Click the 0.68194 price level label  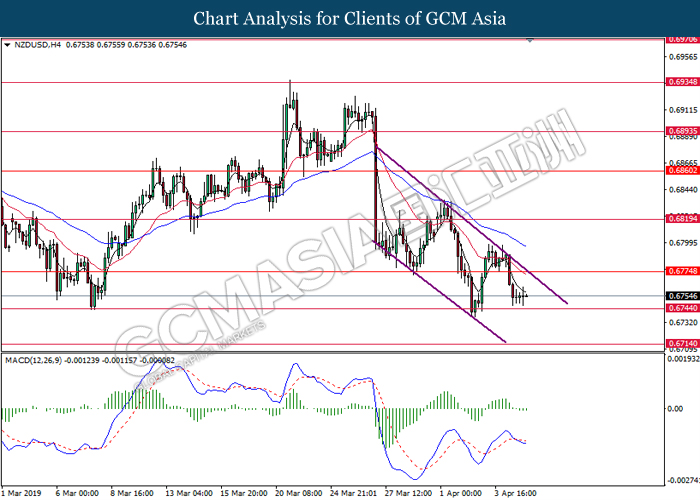click(x=683, y=219)
